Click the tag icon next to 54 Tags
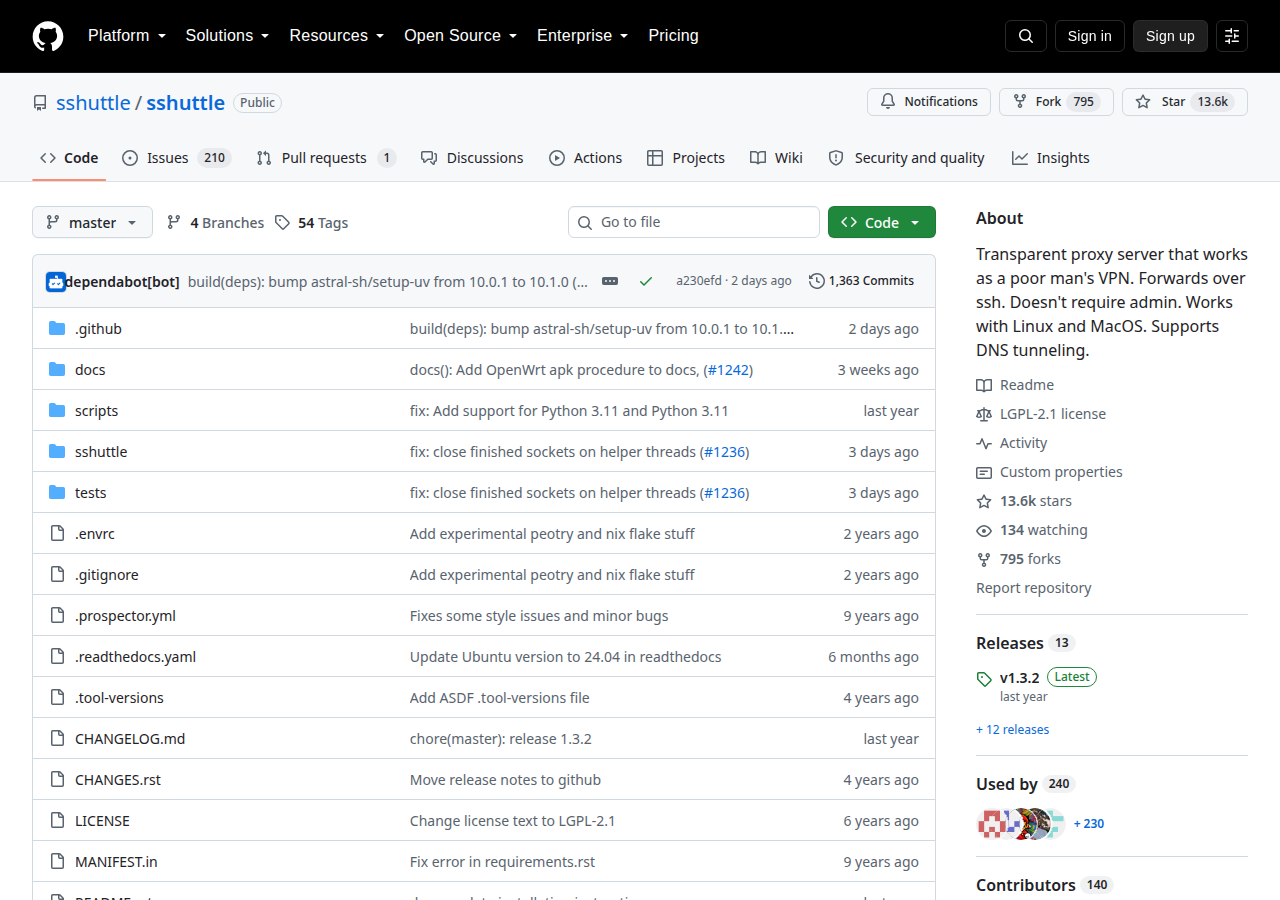This screenshot has height=900, width=1280. point(283,223)
